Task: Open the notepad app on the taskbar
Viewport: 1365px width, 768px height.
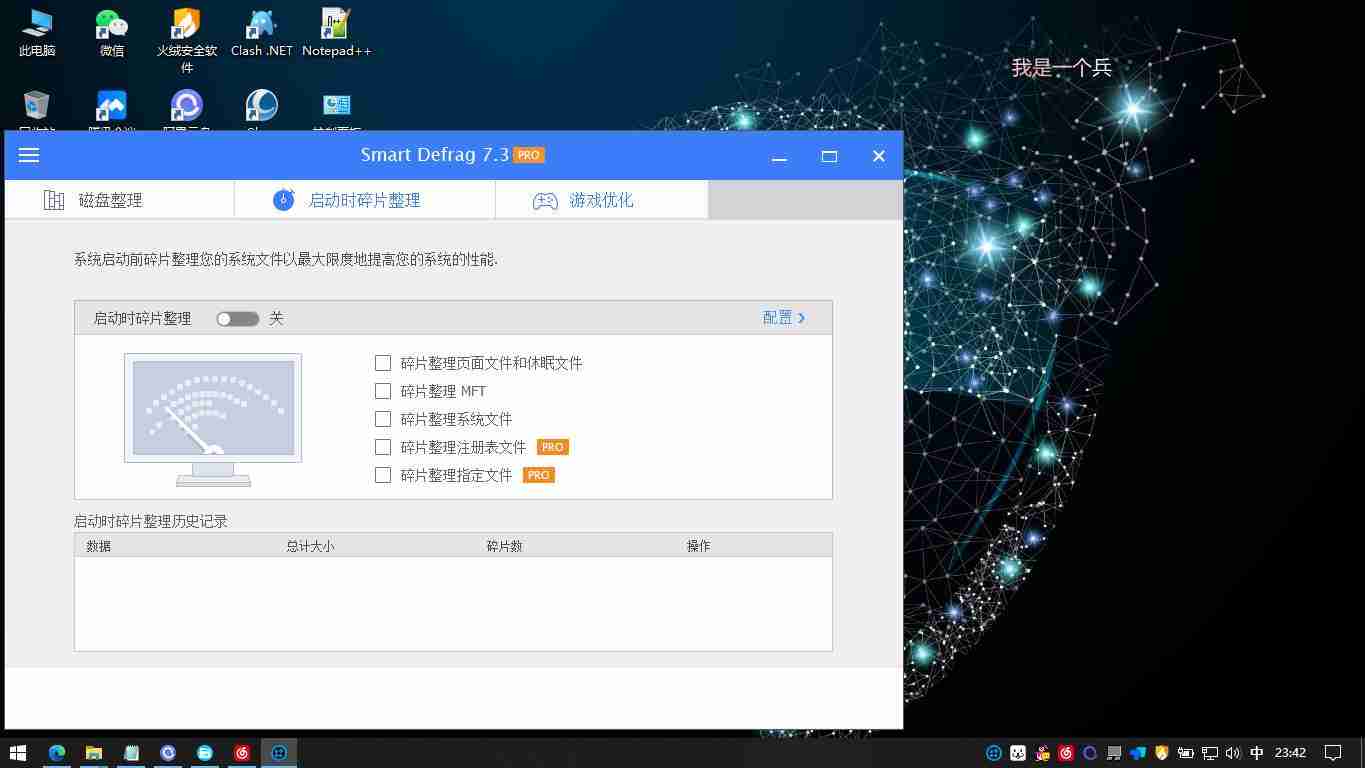Action: pos(131,752)
